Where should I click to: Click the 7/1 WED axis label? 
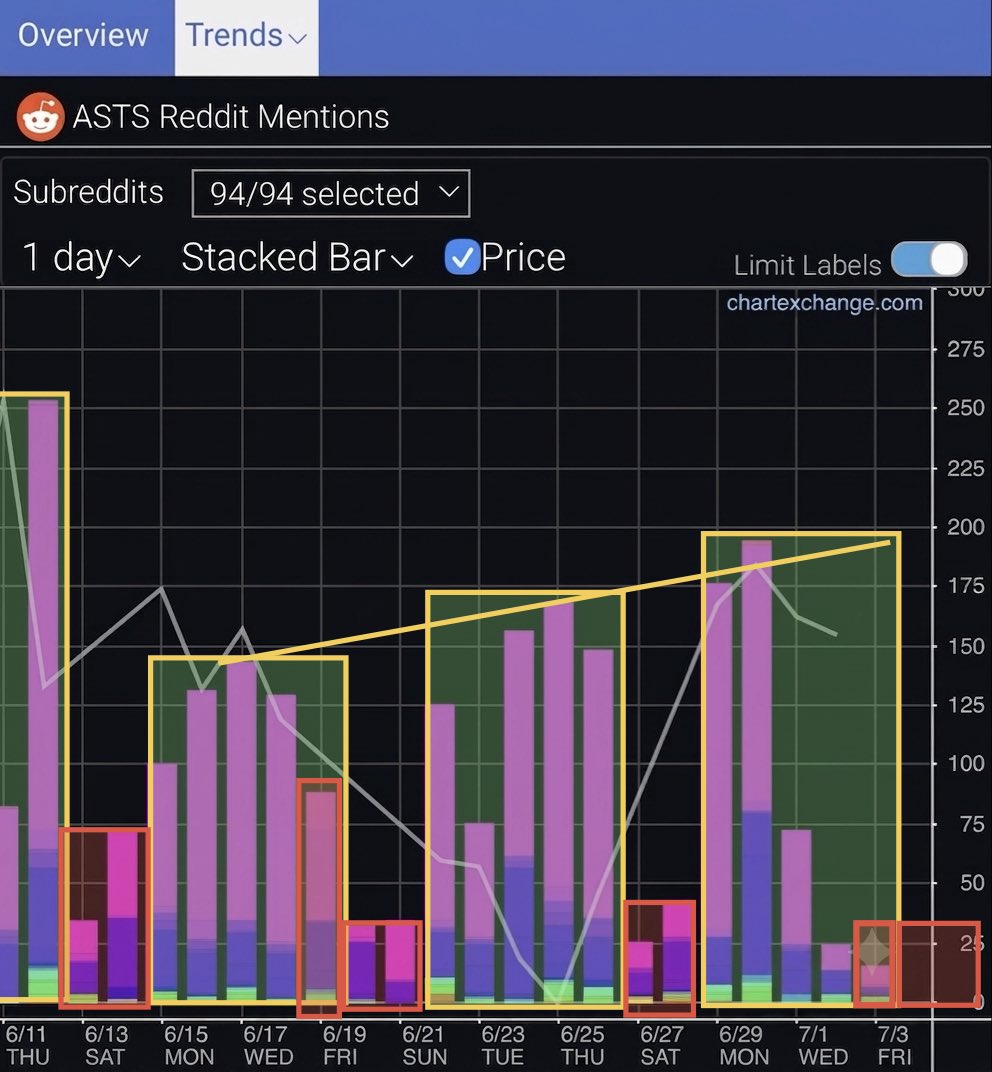point(822,1045)
